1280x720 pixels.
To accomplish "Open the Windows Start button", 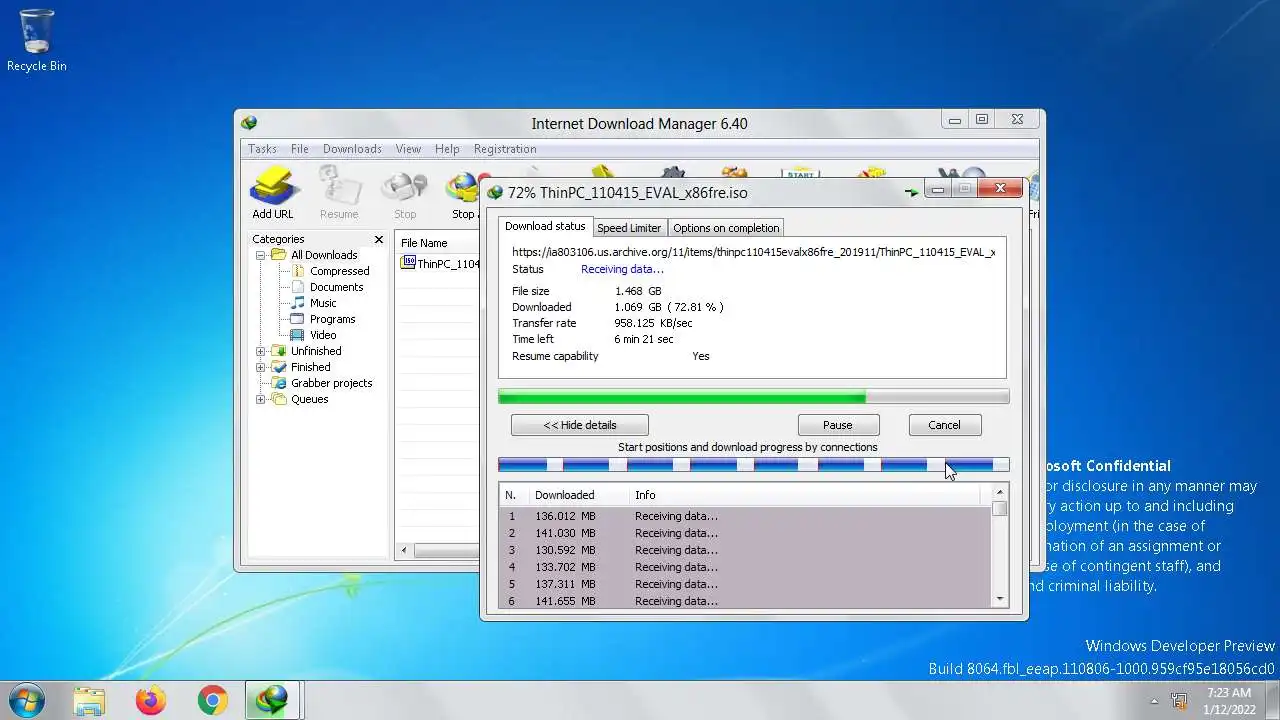I will coord(27,700).
